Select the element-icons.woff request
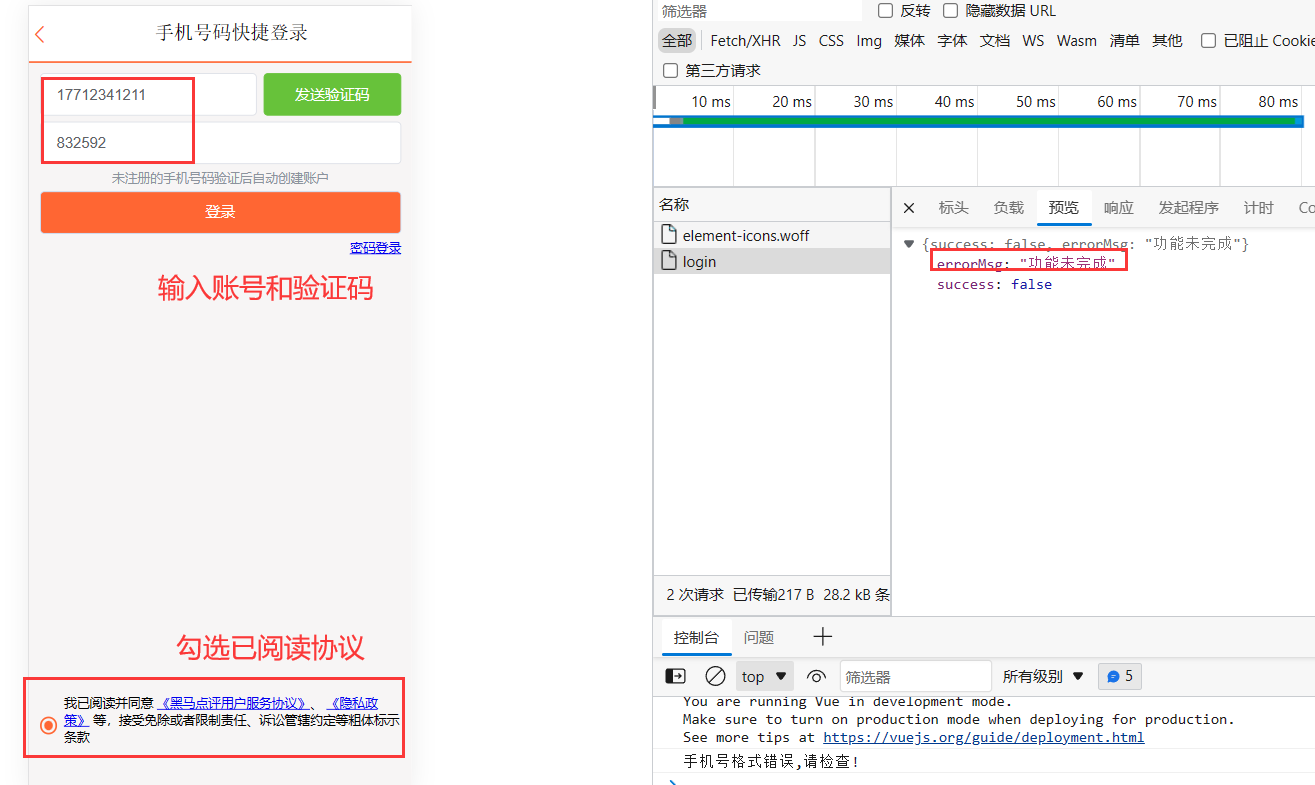Image resolution: width=1315 pixels, height=785 pixels. pos(772,235)
